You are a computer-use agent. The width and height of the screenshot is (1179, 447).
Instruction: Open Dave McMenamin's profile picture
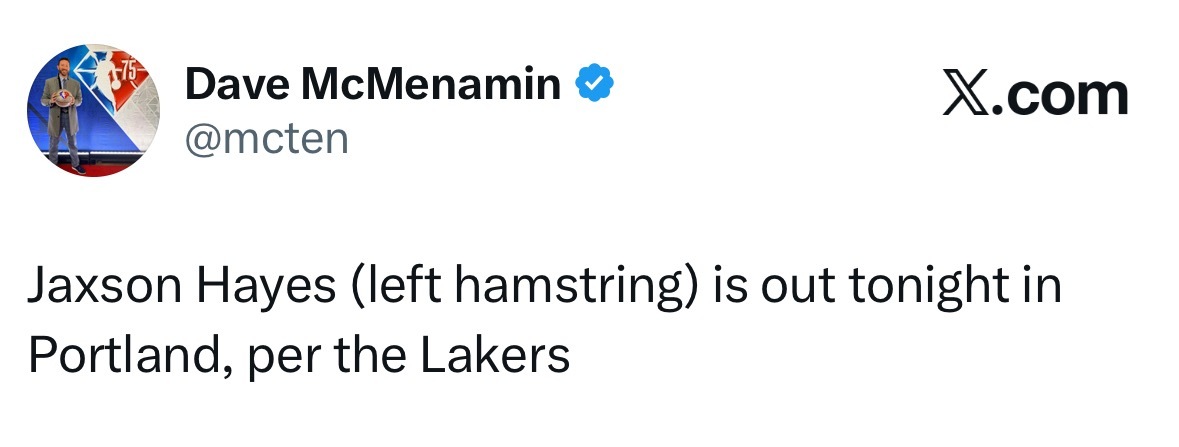[98, 111]
